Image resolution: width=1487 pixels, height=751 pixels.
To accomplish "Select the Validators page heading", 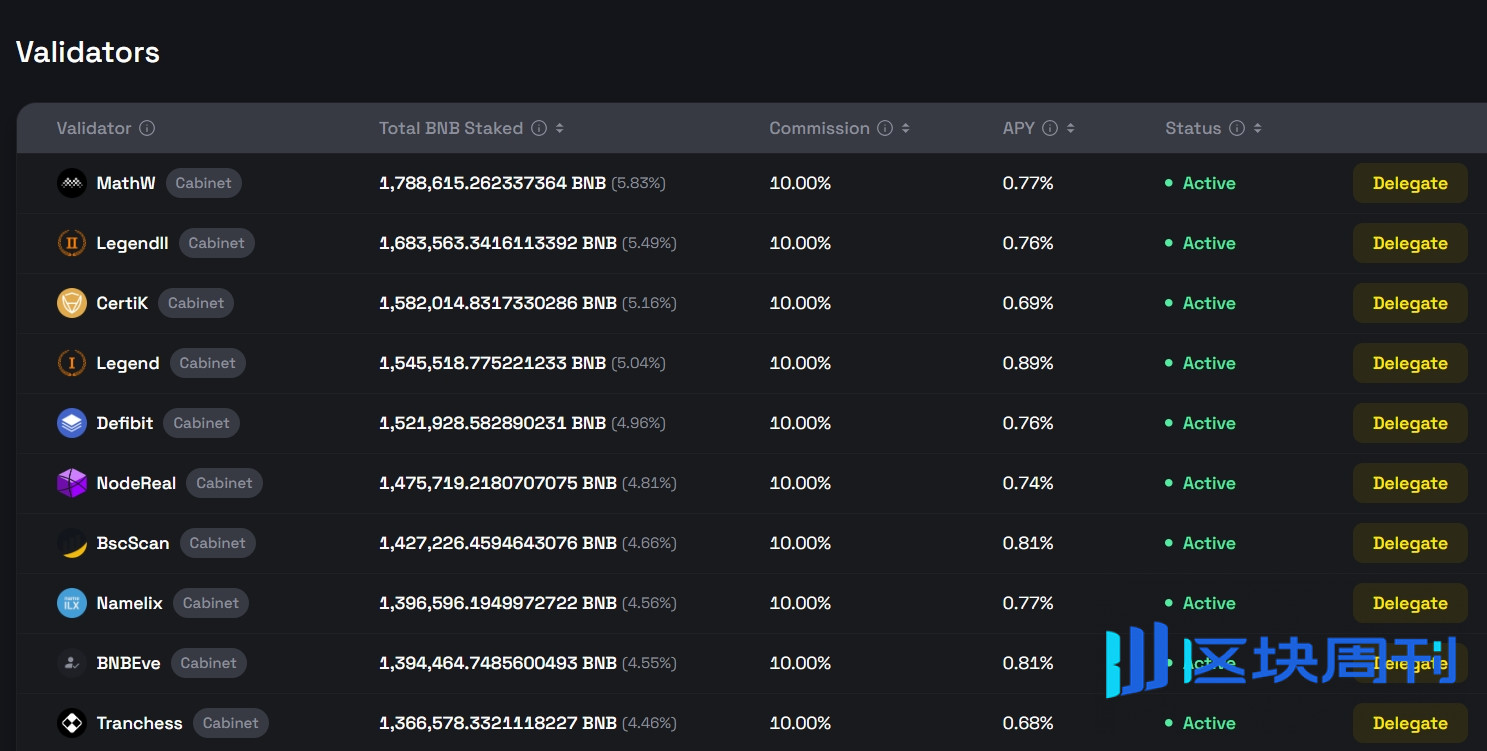I will [x=88, y=52].
